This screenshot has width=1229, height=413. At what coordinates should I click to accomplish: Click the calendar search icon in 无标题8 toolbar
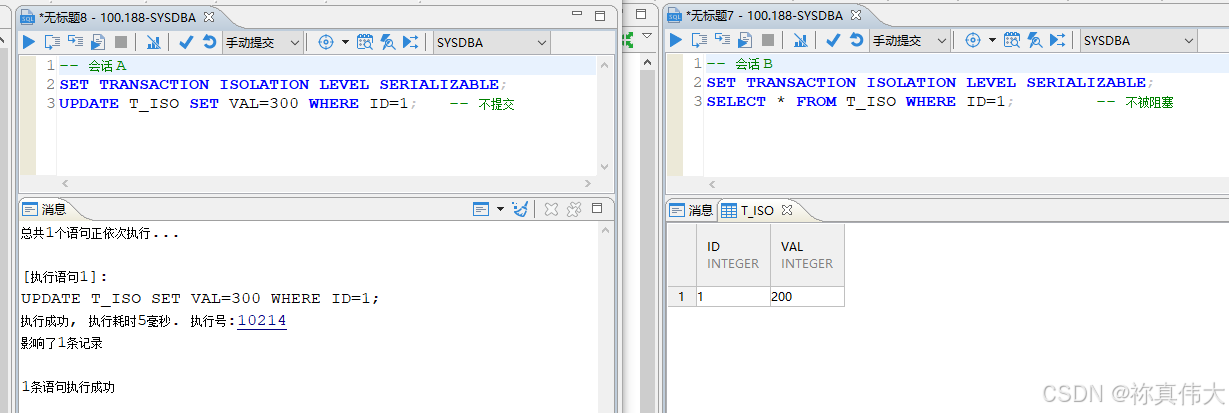point(365,42)
